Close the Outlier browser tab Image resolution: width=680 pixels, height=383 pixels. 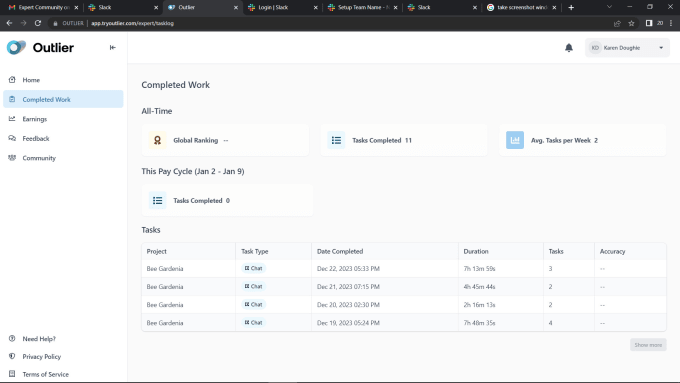[236, 7]
